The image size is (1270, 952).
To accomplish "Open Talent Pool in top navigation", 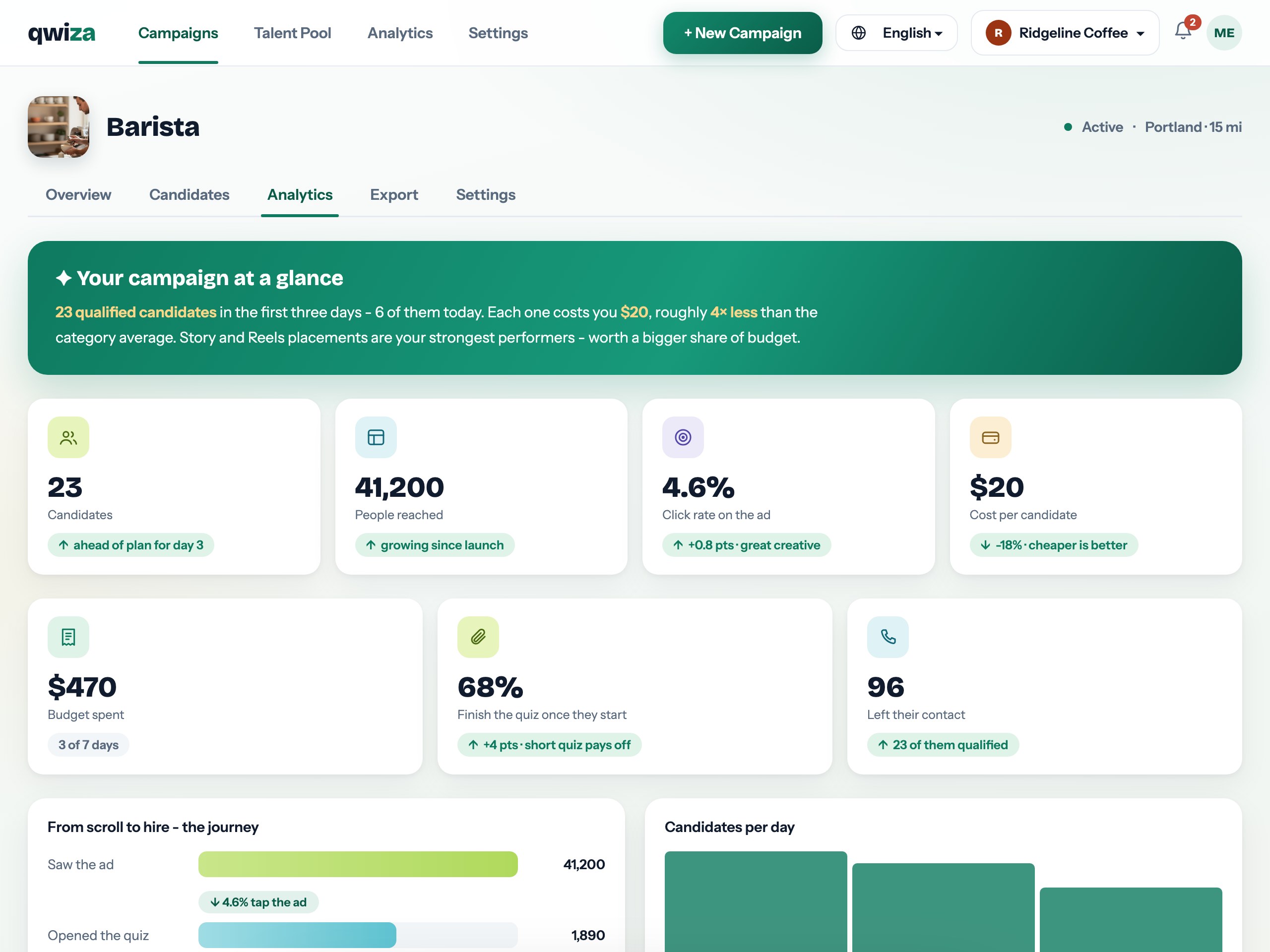I will click(x=292, y=33).
